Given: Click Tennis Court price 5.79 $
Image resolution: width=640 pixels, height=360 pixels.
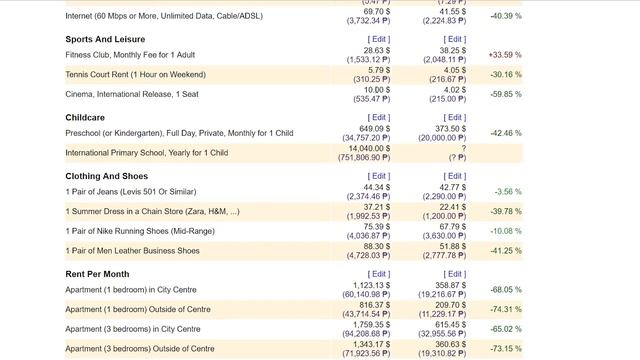Looking at the screenshot, I should coord(379,70).
